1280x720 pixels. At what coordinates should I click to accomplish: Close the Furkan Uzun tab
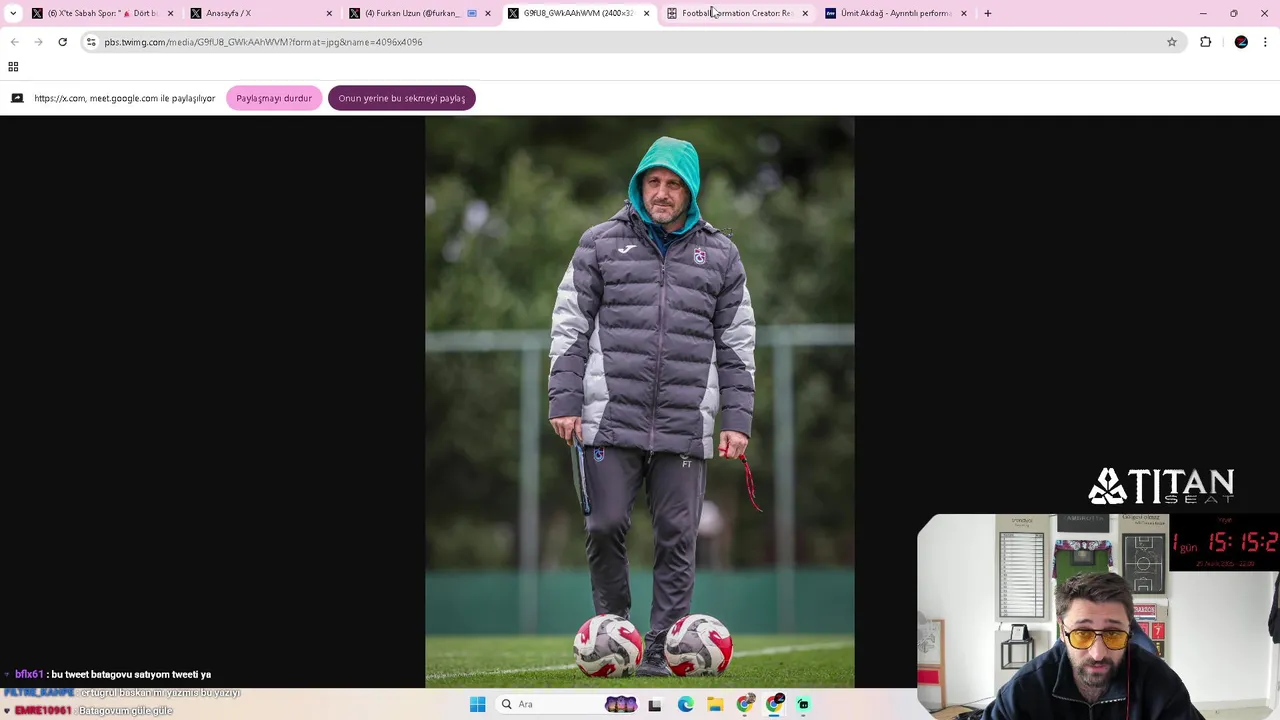click(488, 13)
